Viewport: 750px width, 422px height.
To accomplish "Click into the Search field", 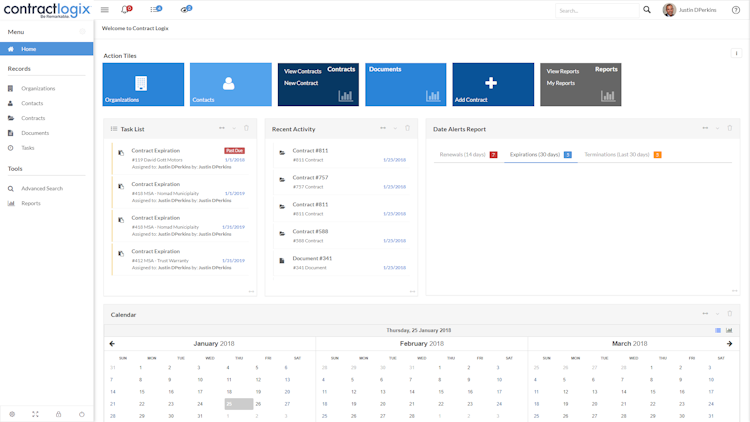I will coord(597,11).
